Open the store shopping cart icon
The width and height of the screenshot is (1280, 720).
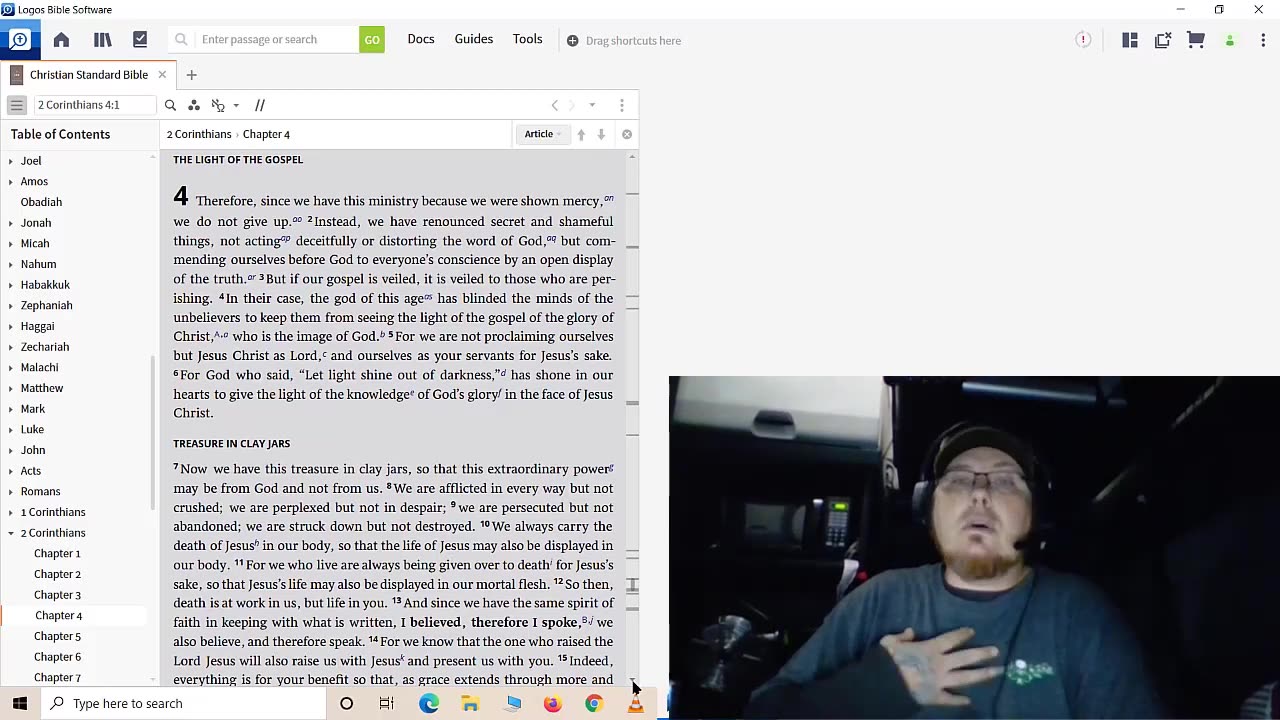point(1196,40)
